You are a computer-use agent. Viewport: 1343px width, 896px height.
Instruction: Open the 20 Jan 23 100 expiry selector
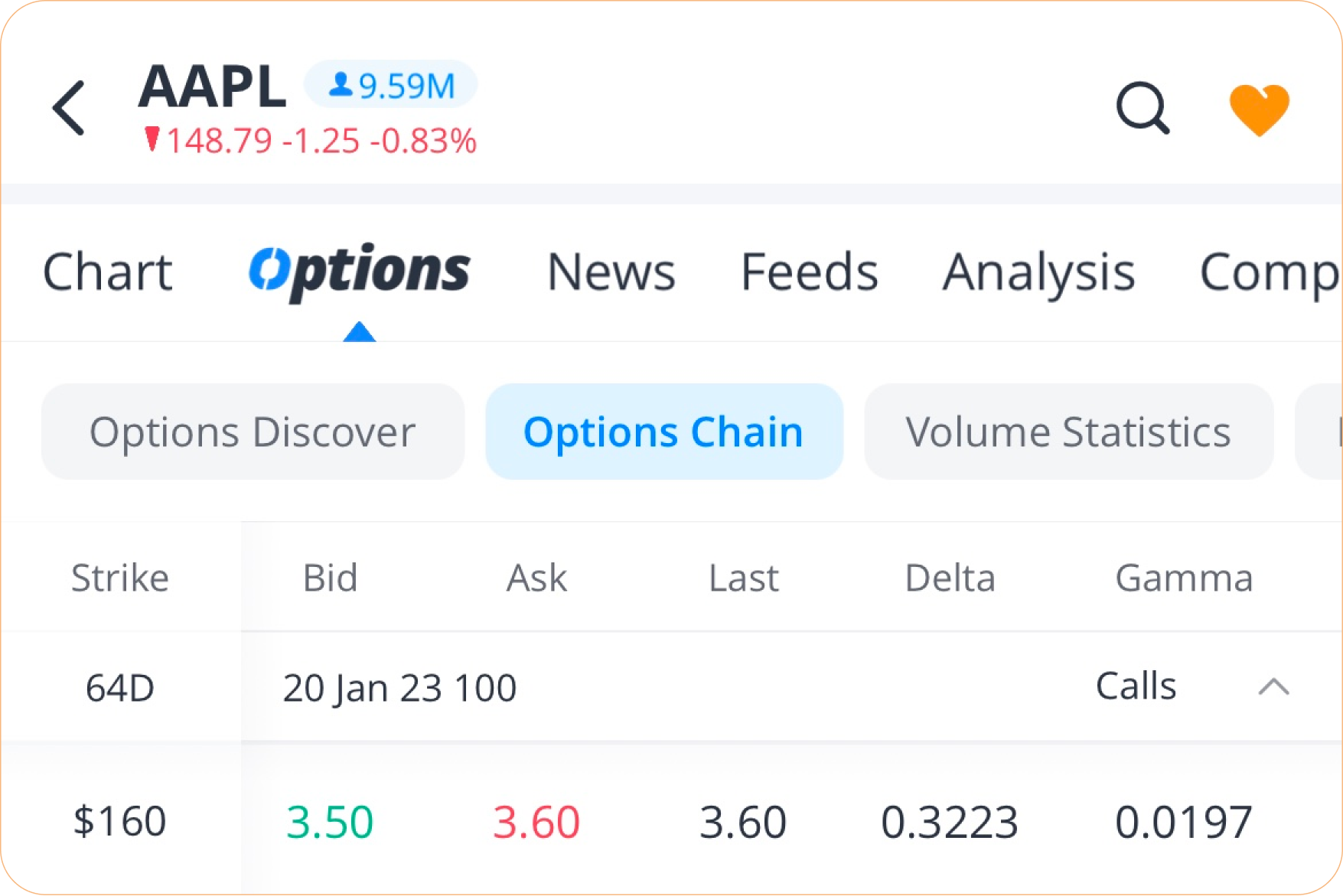399,688
